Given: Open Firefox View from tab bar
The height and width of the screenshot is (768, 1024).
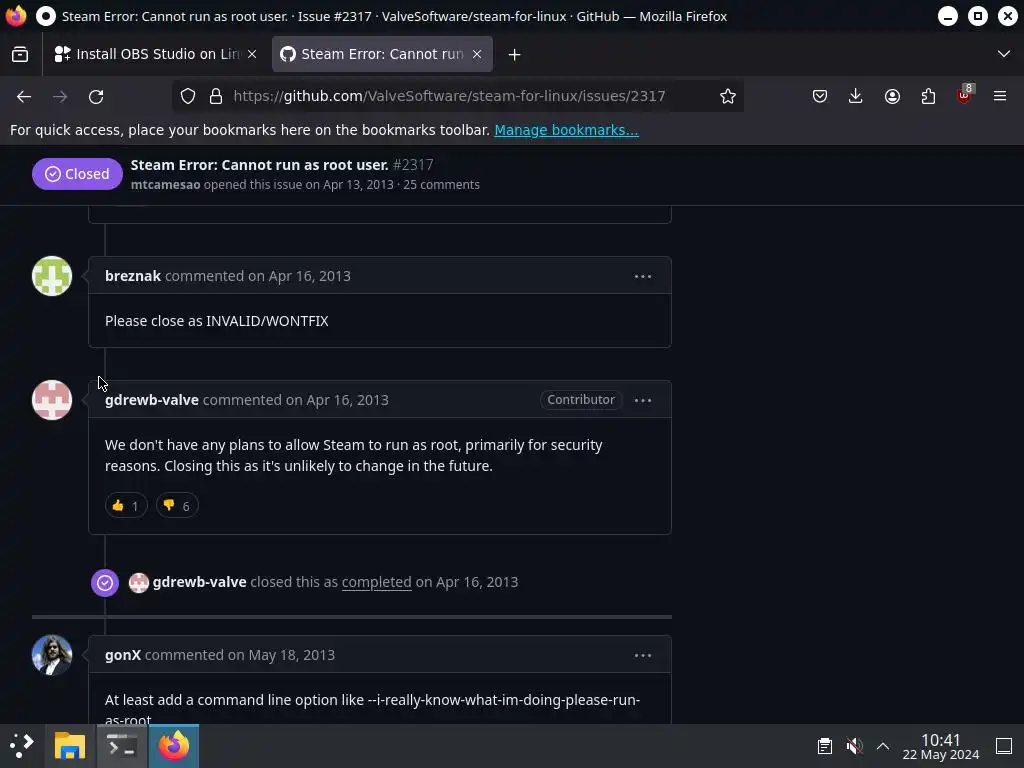Looking at the screenshot, I should coord(20,54).
